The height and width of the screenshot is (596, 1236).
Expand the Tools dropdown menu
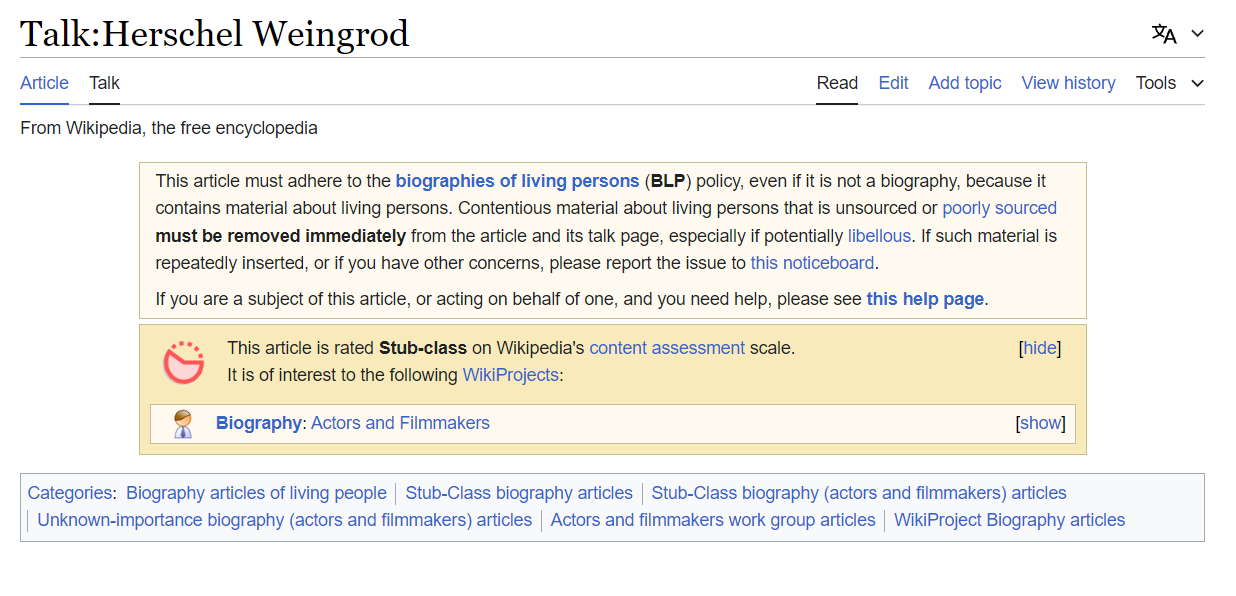tap(1170, 83)
